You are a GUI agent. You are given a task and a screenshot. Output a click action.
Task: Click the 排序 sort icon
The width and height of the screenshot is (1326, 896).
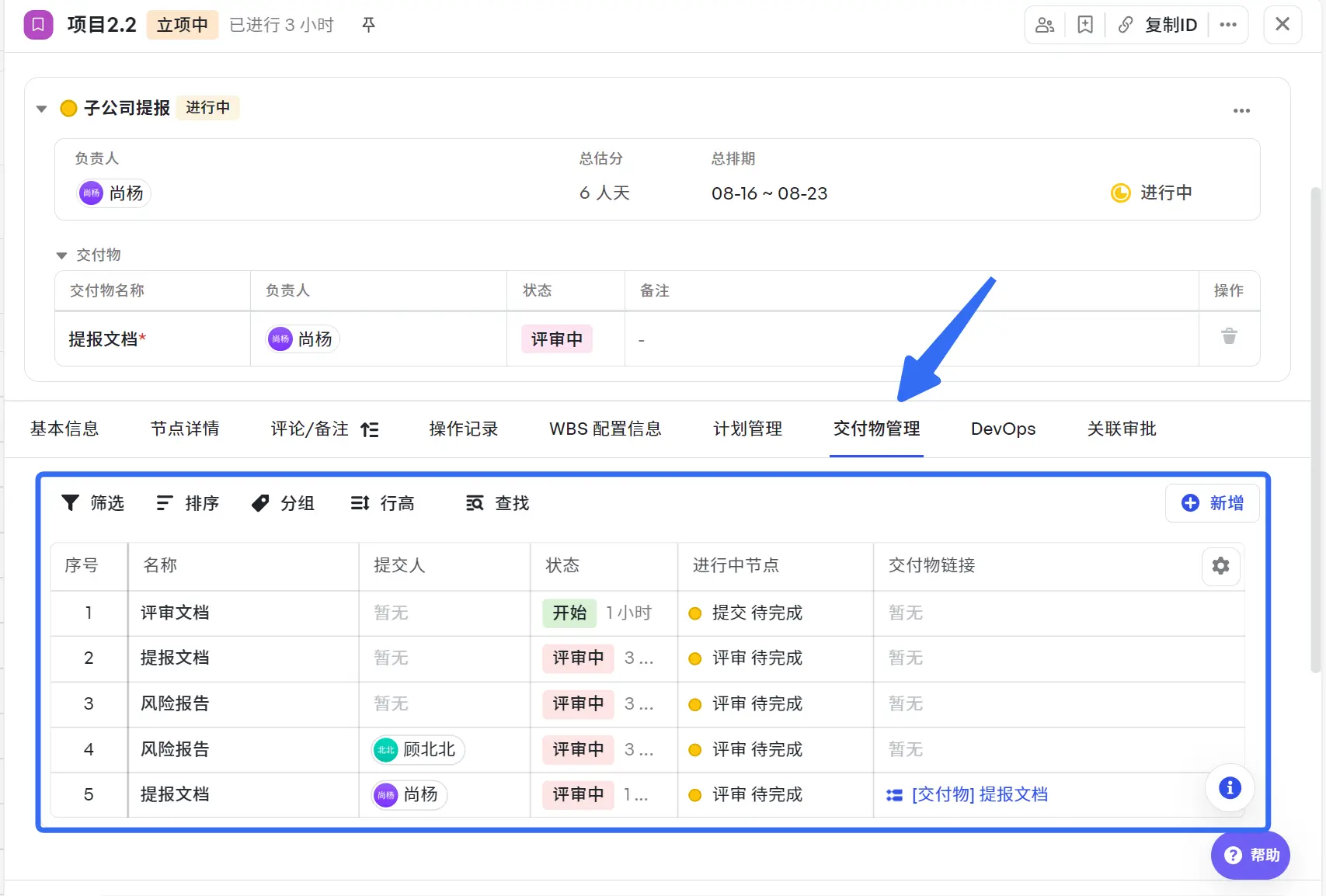164,503
